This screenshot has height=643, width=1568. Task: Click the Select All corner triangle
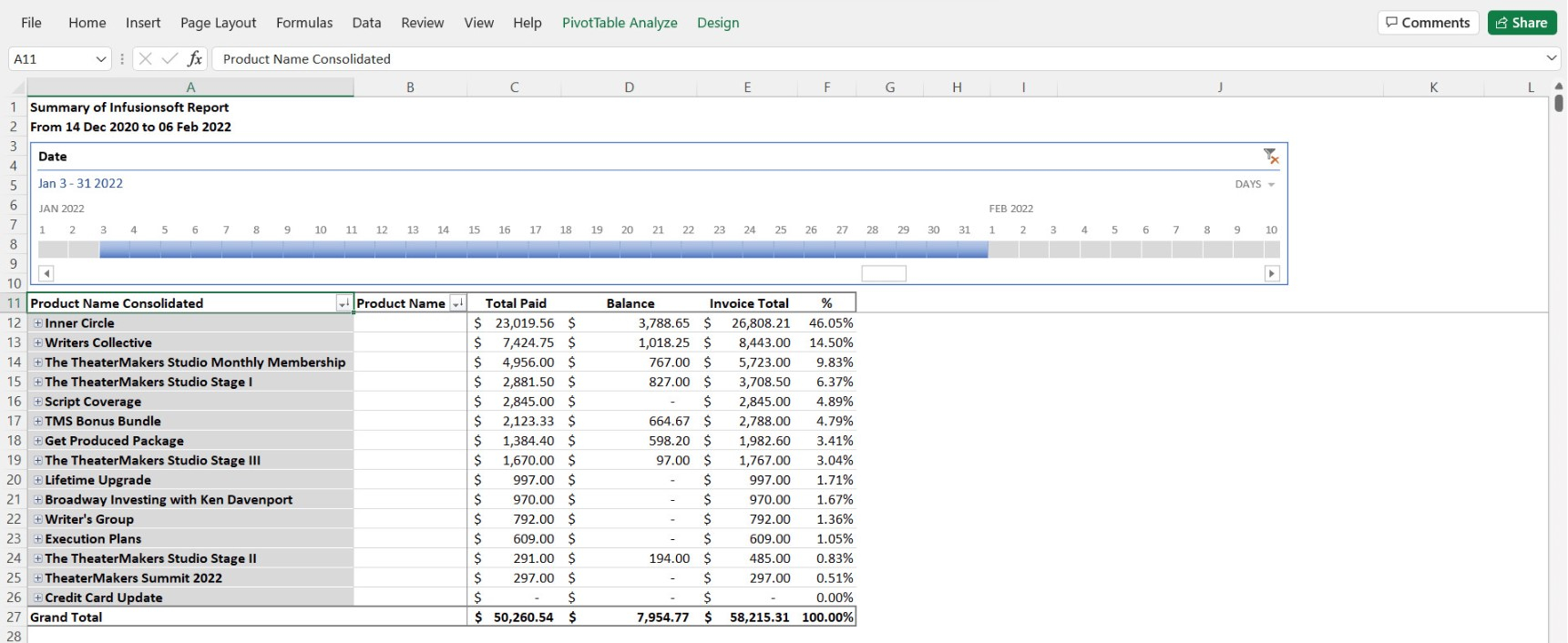(17, 87)
